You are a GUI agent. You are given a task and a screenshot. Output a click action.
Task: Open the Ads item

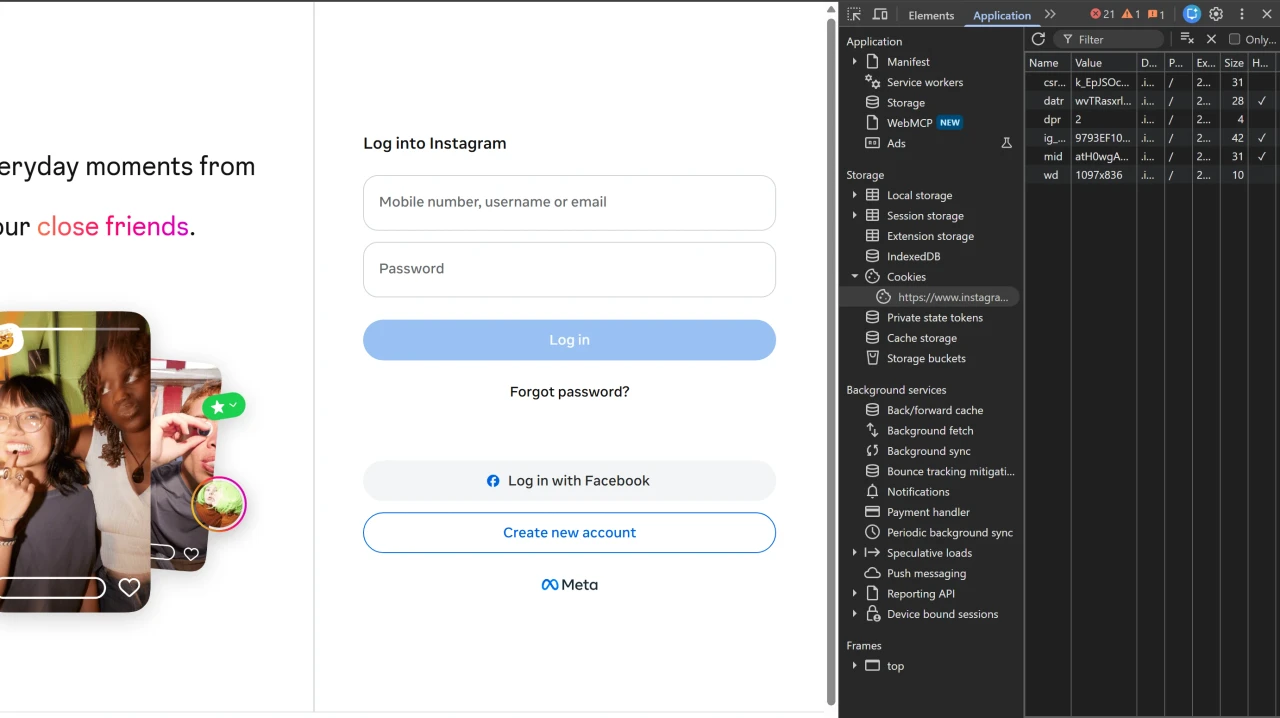click(x=896, y=143)
